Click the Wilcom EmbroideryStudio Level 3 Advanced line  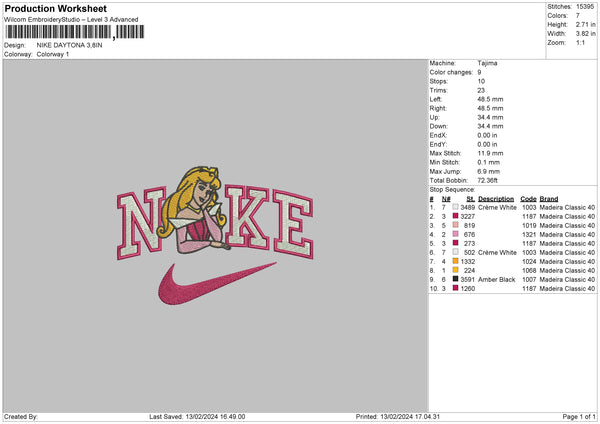click(x=71, y=20)
